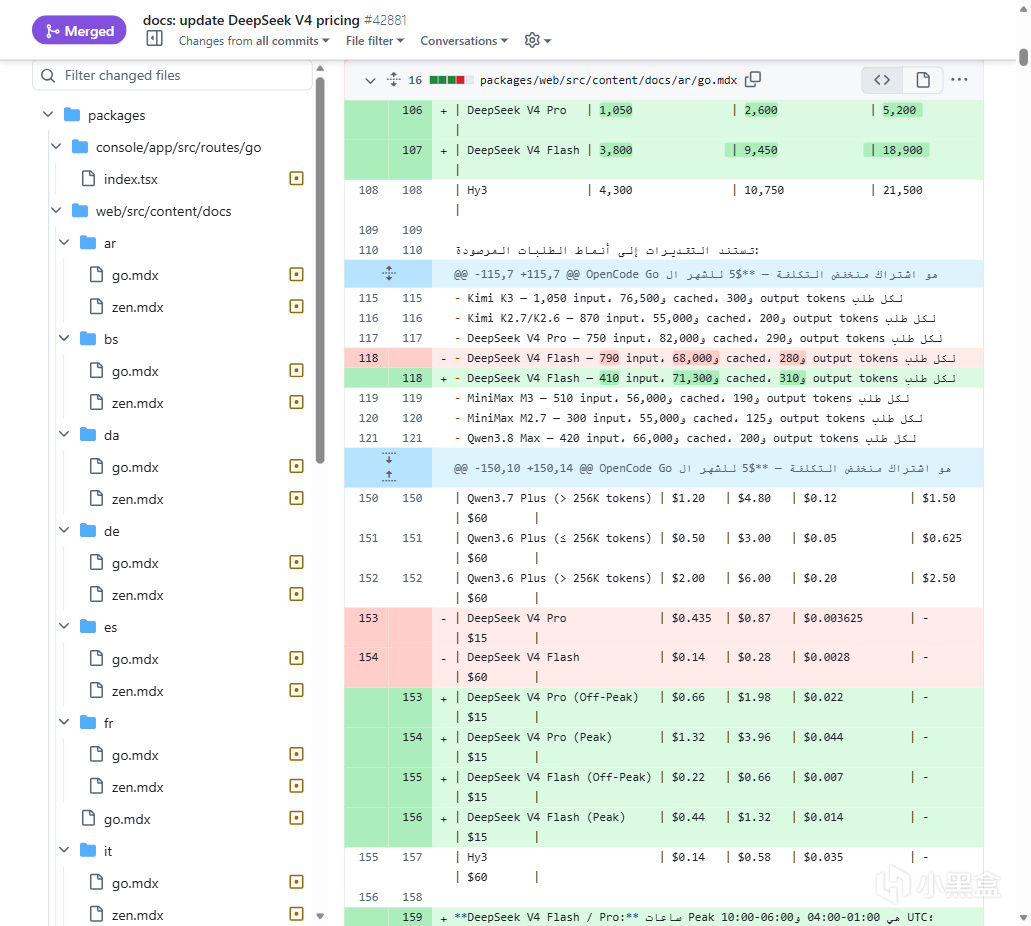Select deleted line 154 DeepSeek V4 Flash

tap(663, 667)
